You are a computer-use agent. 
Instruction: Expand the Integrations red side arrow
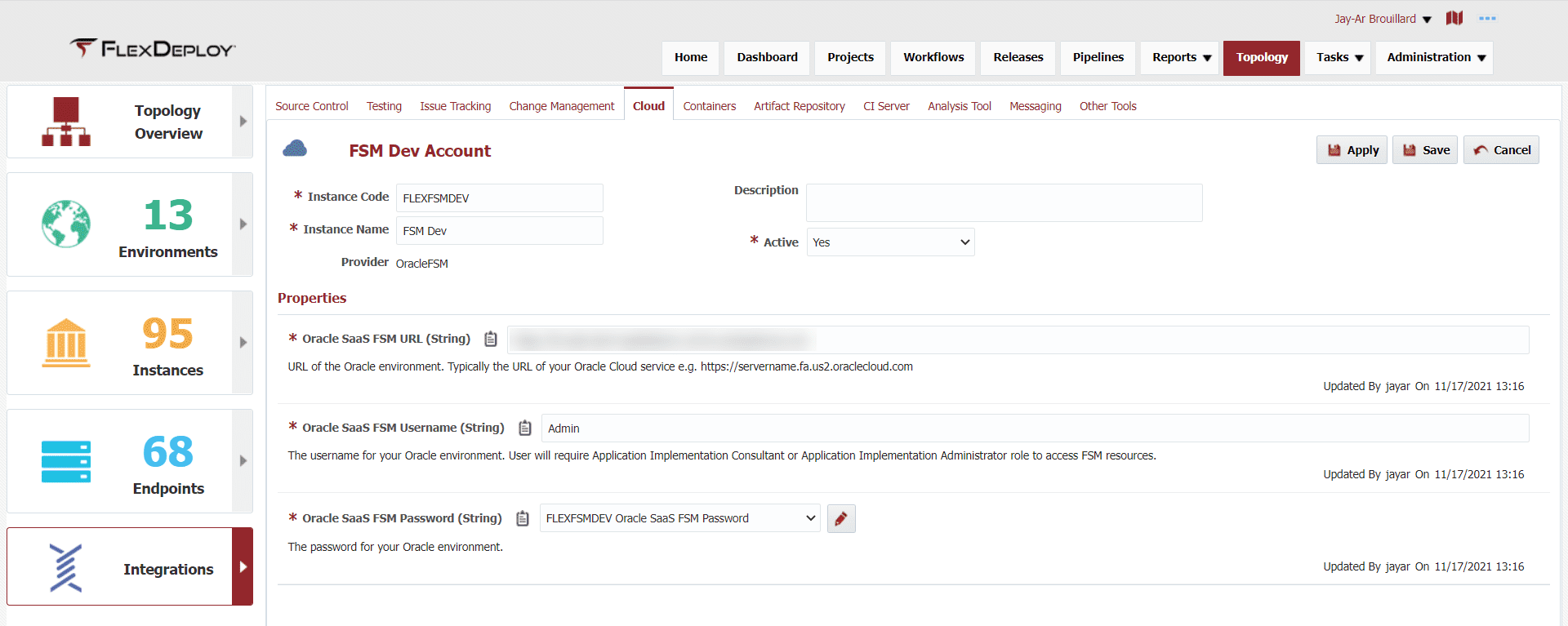pos(243,566)
